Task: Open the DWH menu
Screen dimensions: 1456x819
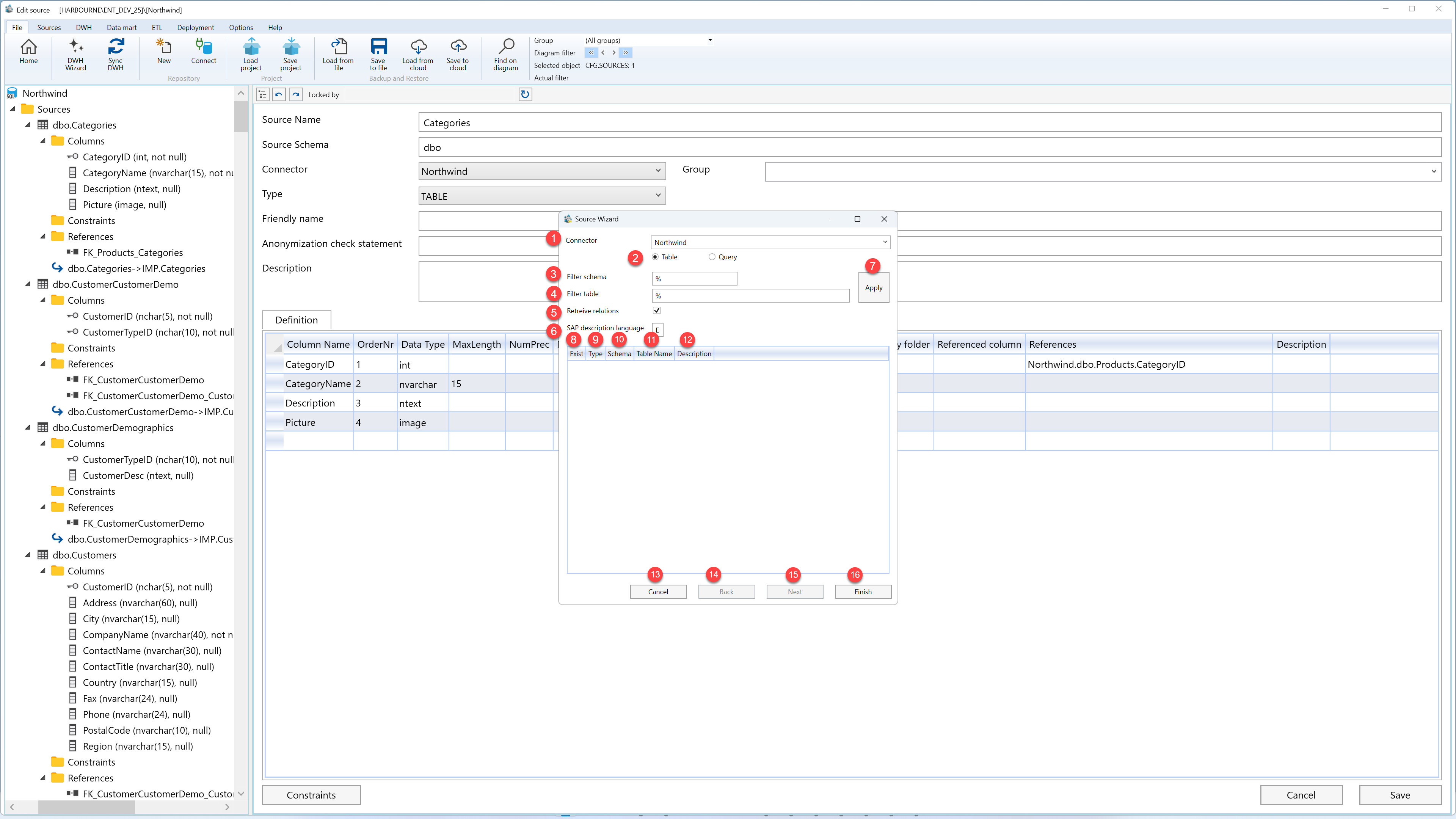Action: (84, 27)
